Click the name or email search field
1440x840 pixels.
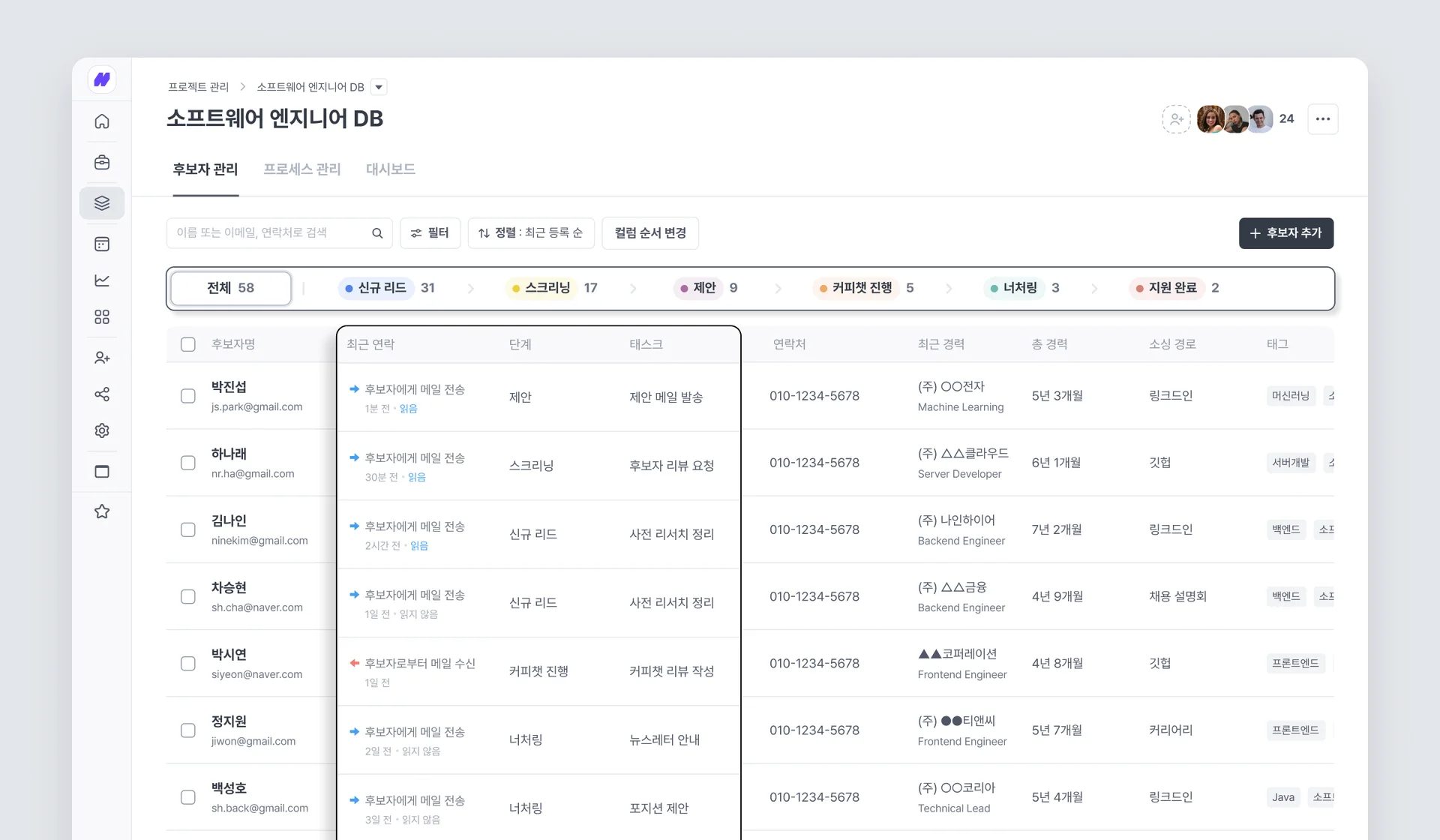pos(270,233)
